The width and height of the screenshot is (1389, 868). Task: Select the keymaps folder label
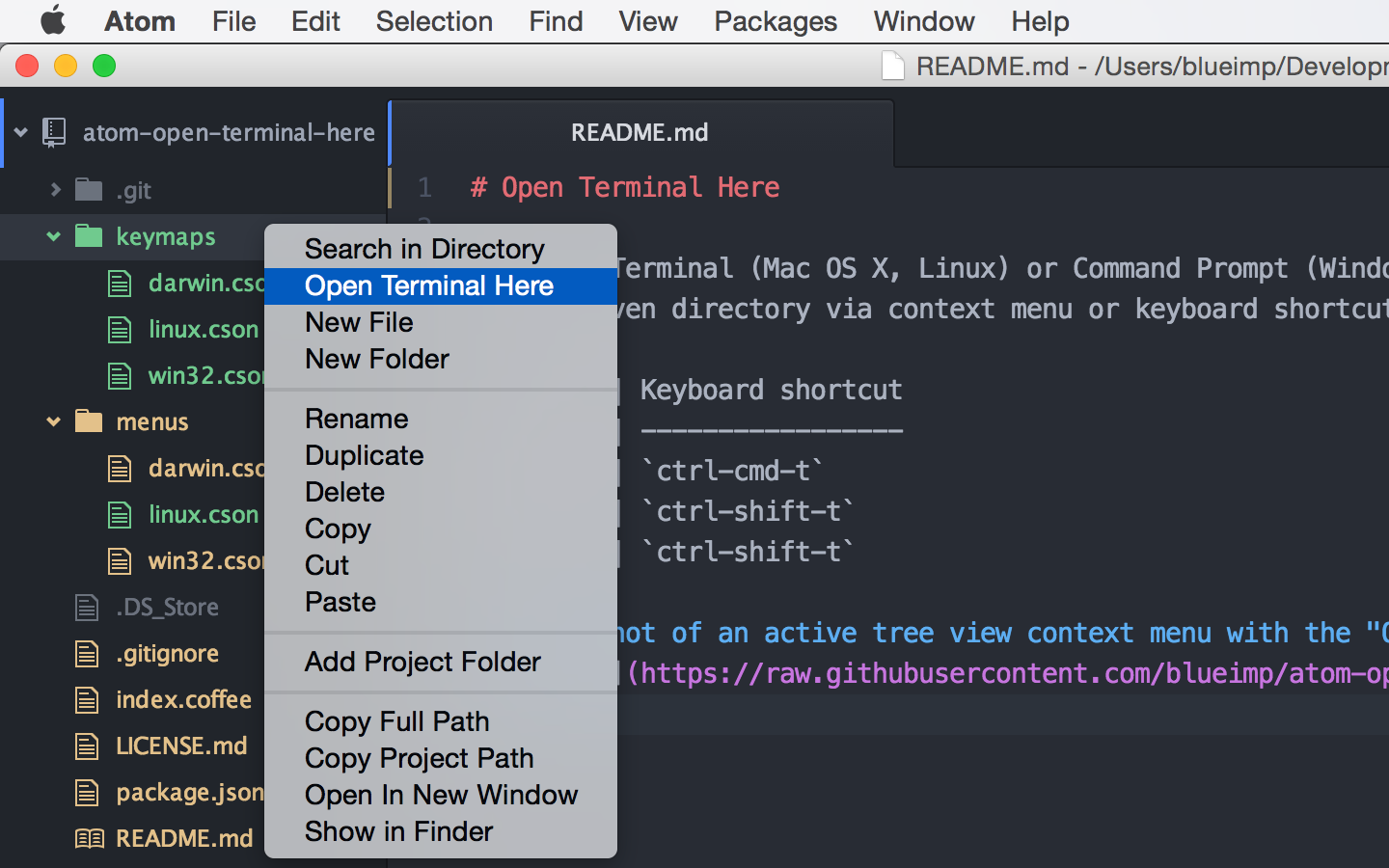pos(166,236)
